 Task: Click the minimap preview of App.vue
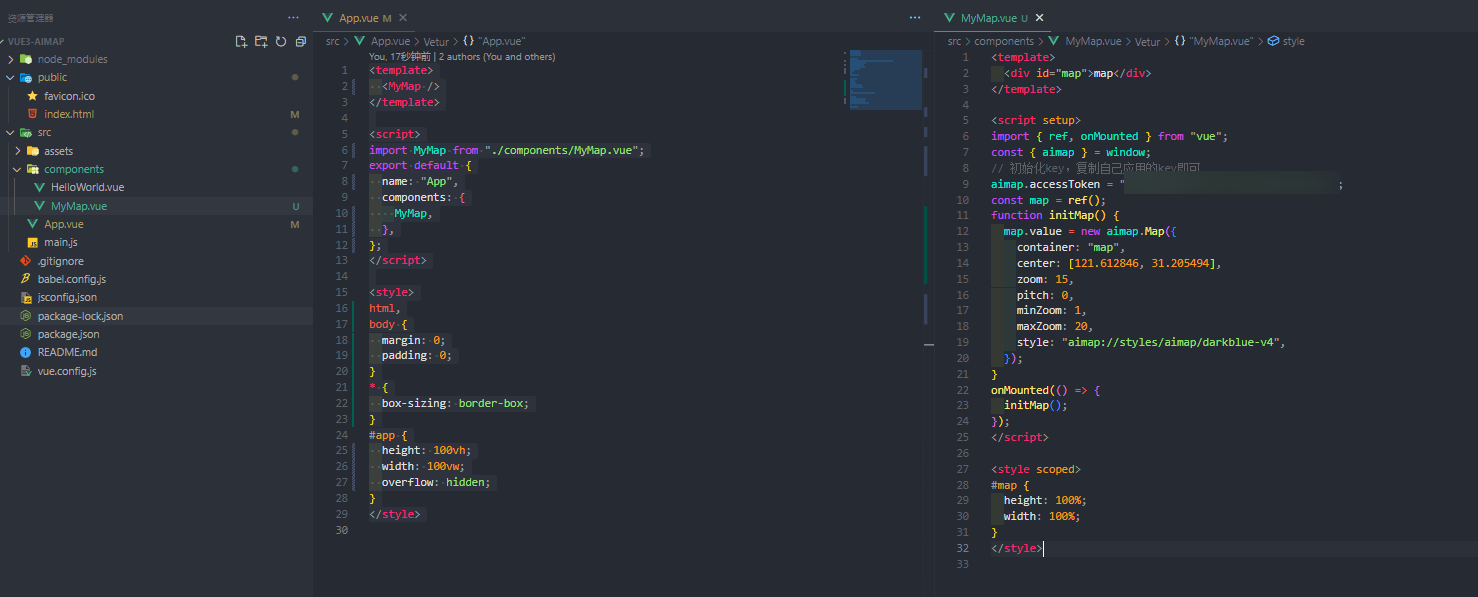click(885, 80)
